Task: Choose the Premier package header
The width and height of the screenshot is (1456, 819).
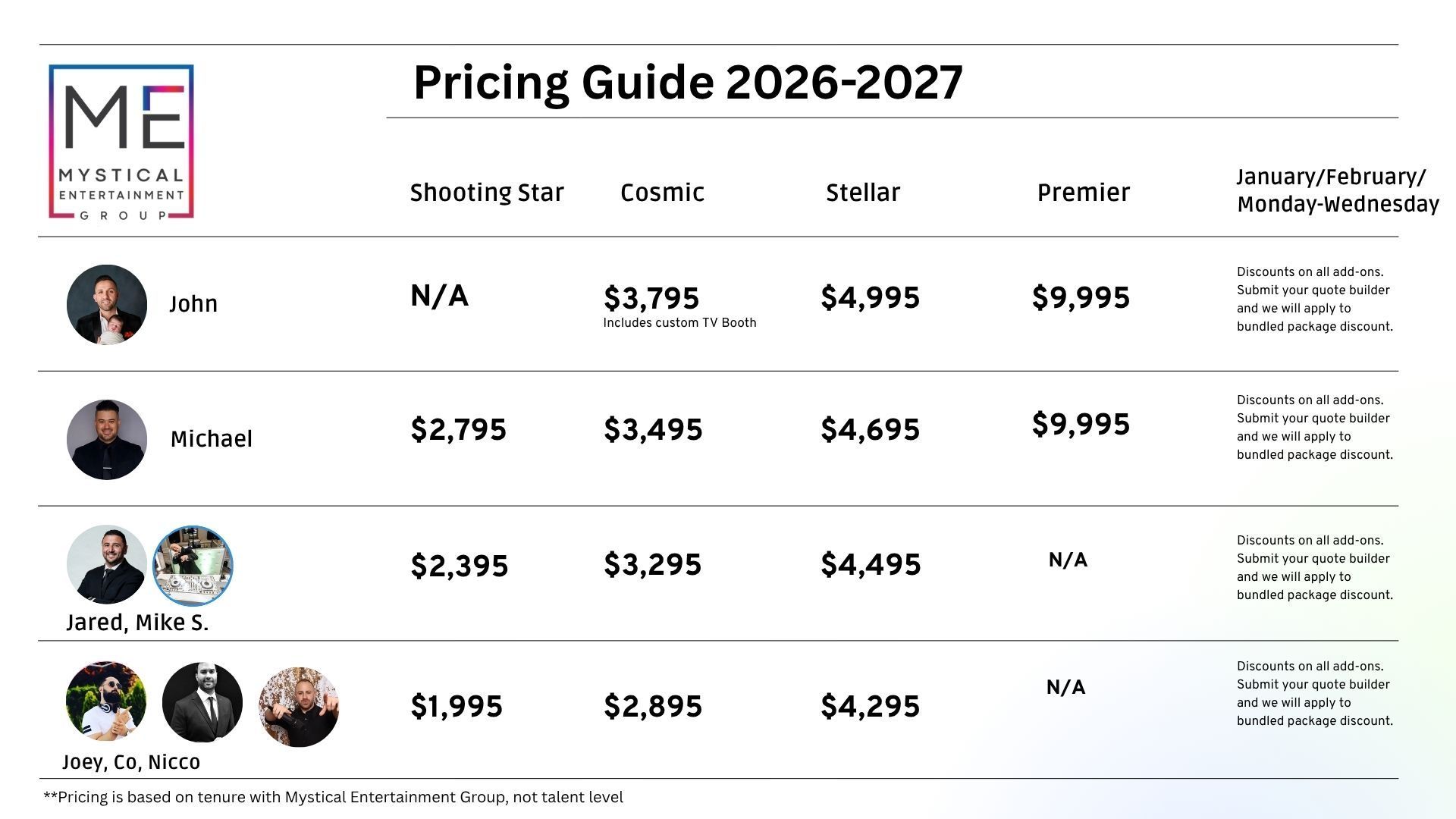Action: 1083,193
